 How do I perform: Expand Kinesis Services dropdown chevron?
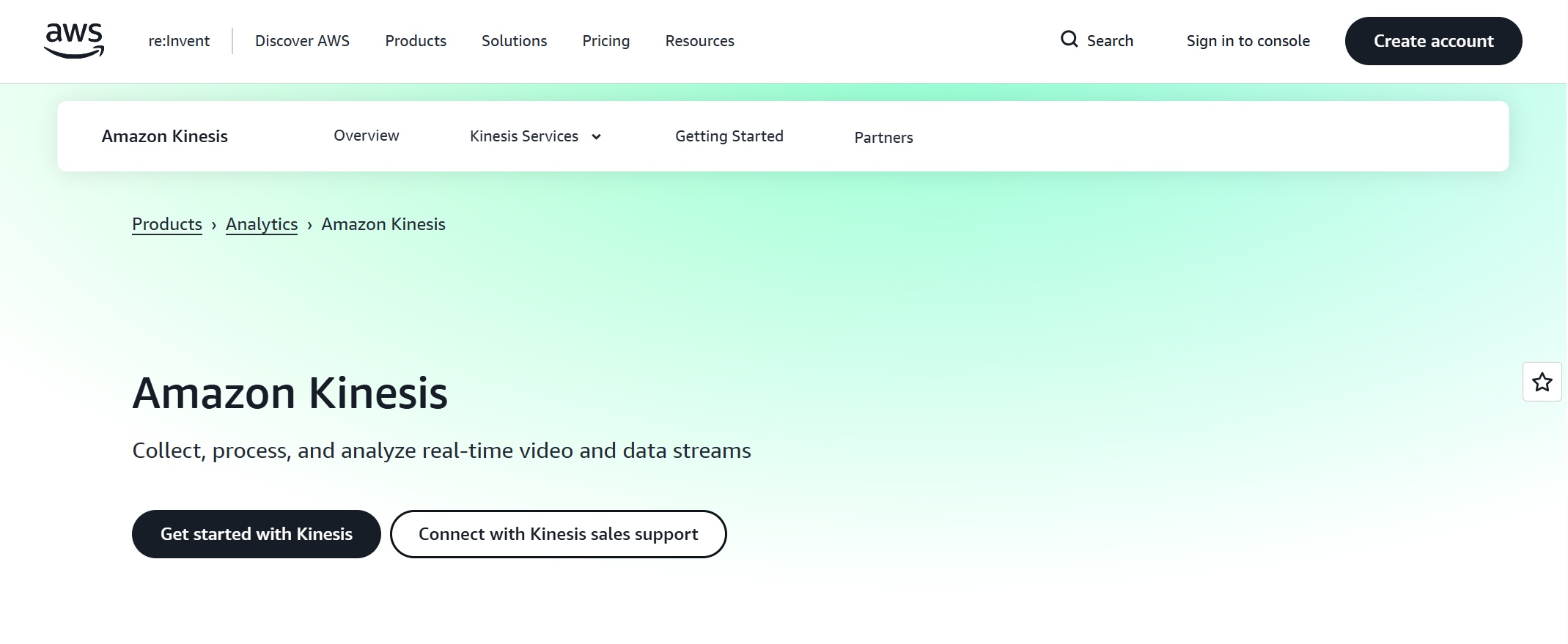tap(596, 137)
